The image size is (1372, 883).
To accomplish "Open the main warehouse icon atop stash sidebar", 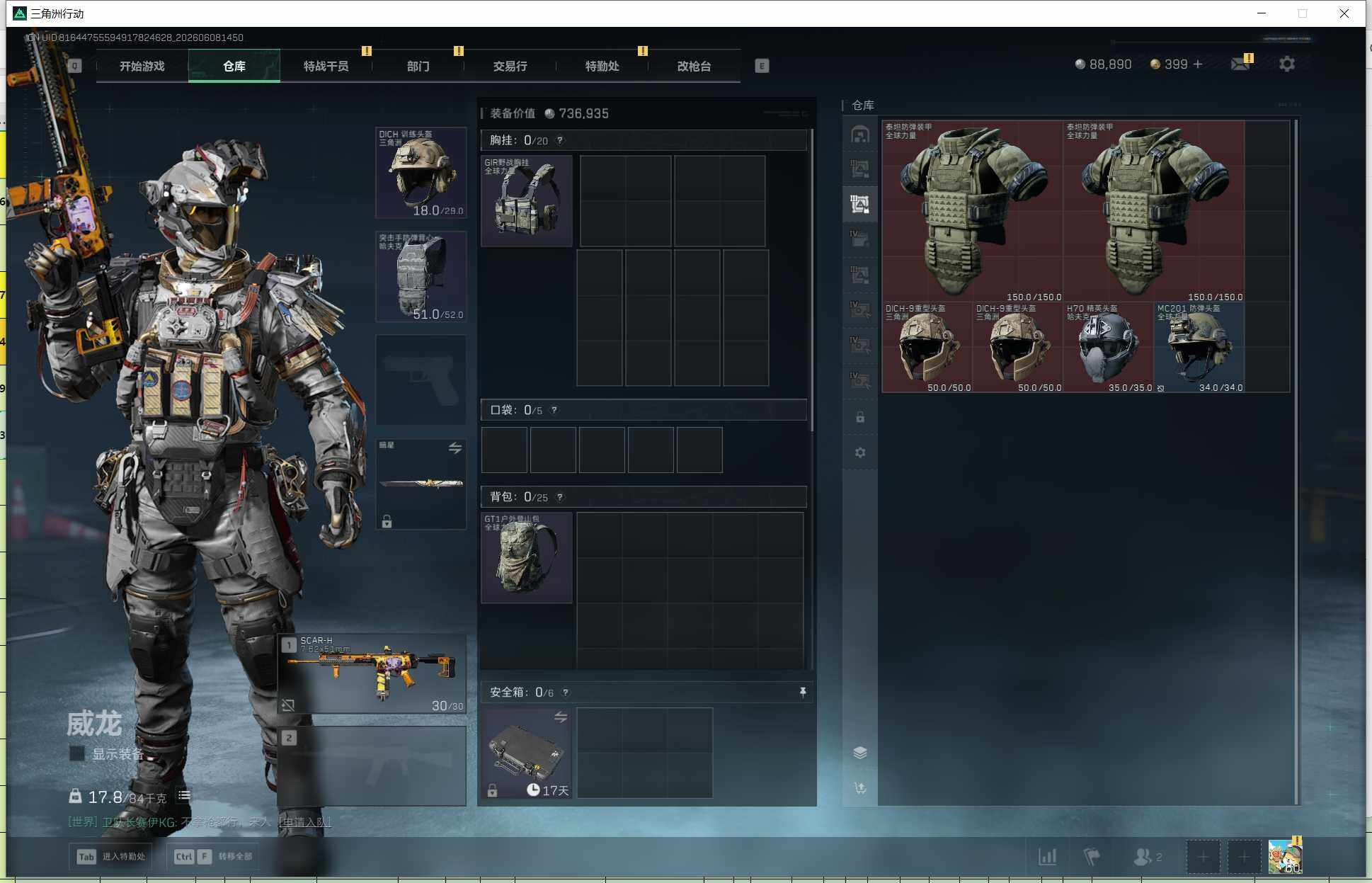I will [x=859, y=135].
